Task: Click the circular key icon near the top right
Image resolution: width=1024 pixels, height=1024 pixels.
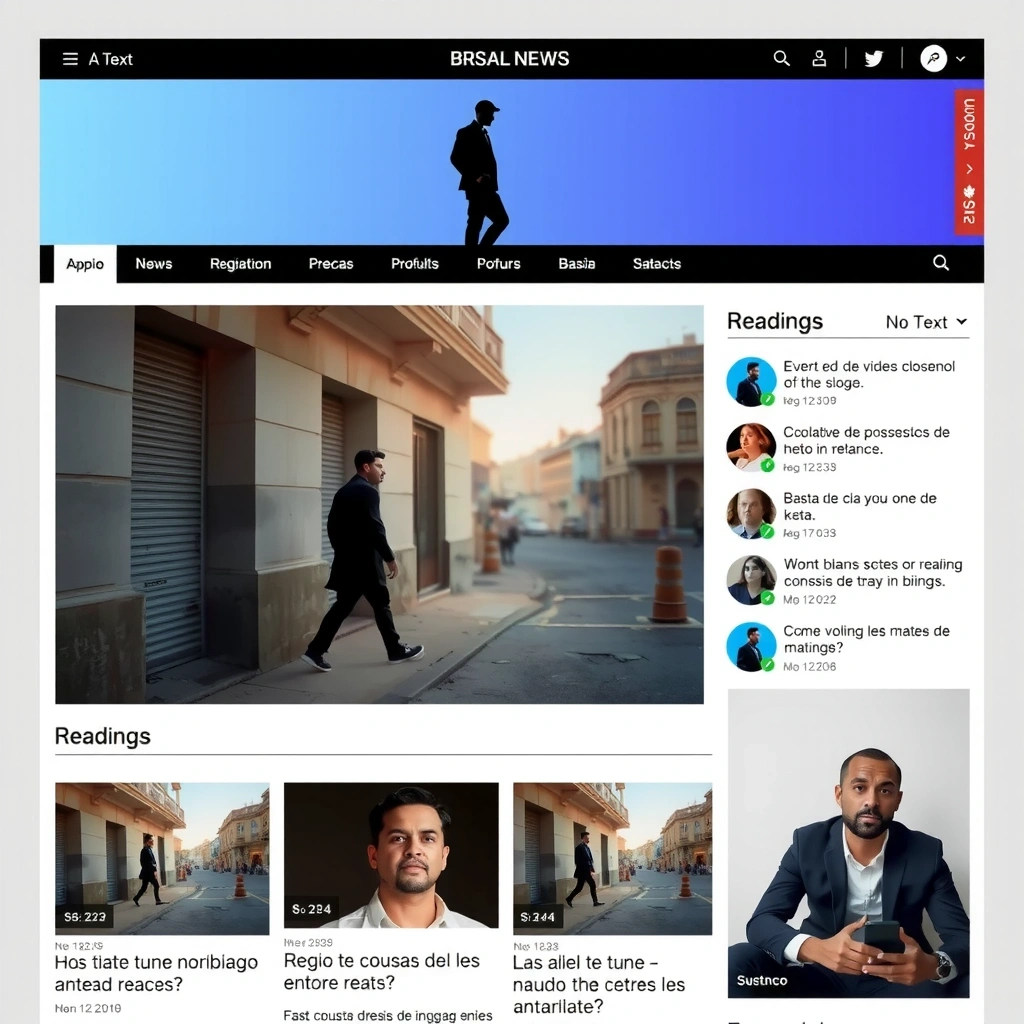Action: click(931, 58)
